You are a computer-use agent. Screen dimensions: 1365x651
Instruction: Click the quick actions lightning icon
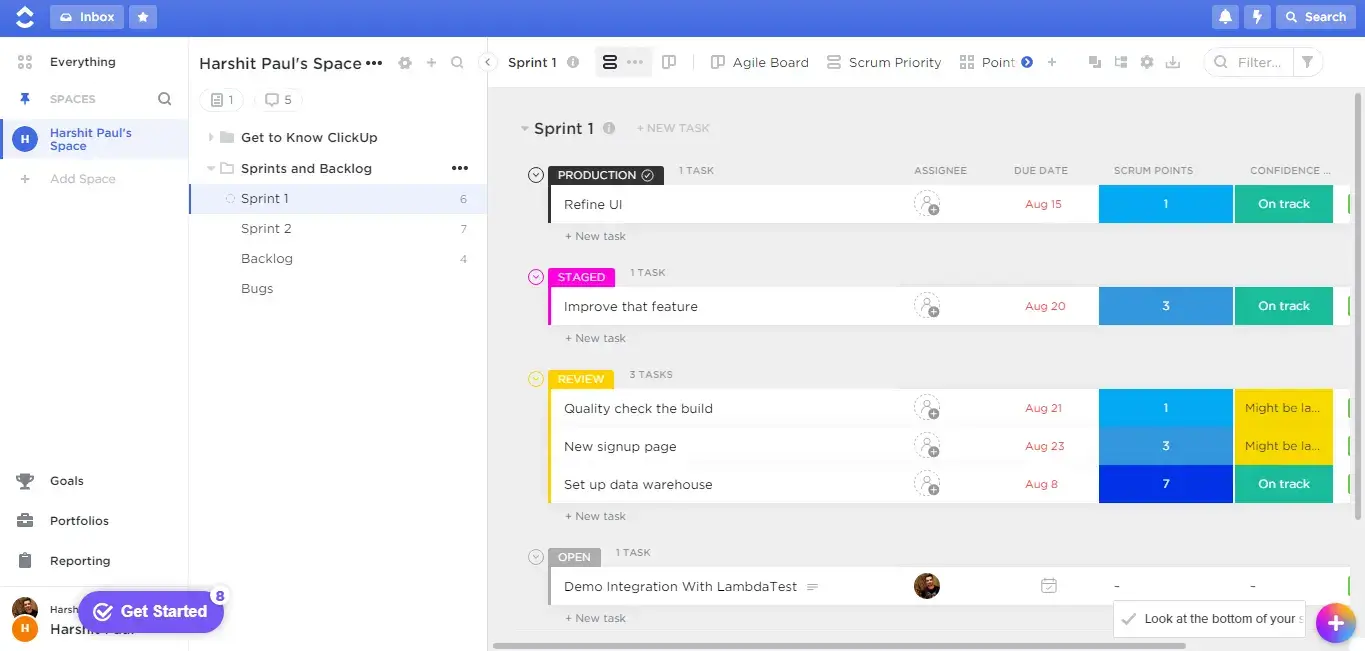pos(1257,16)
